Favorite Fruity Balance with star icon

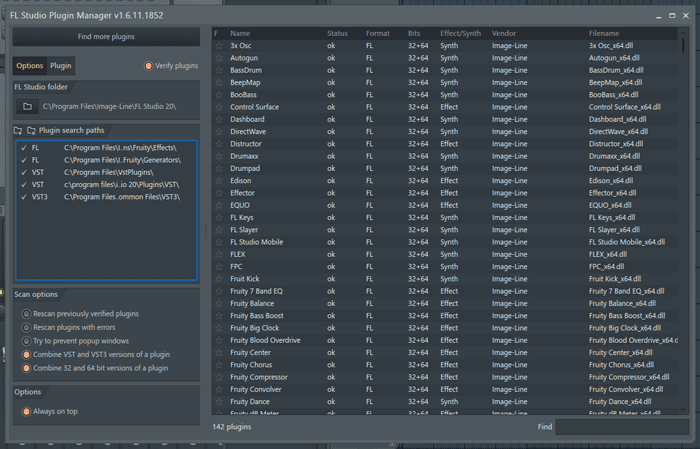click(219, 303)
